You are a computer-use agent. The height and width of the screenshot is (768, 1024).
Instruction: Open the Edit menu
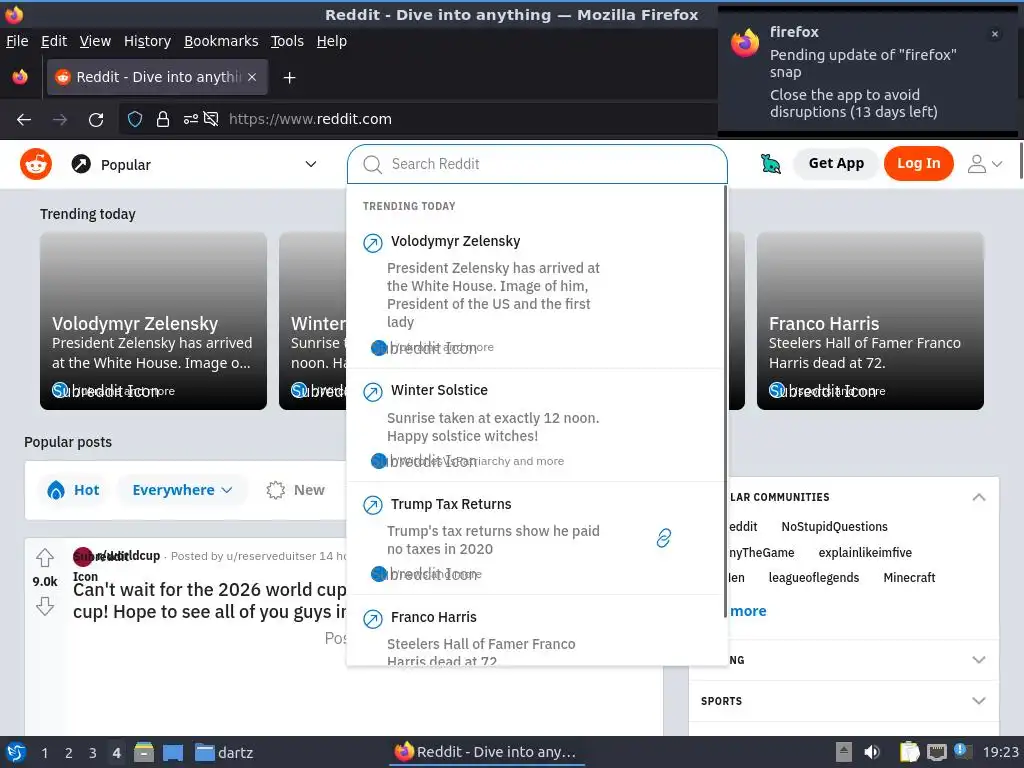[x=54, y=41]
